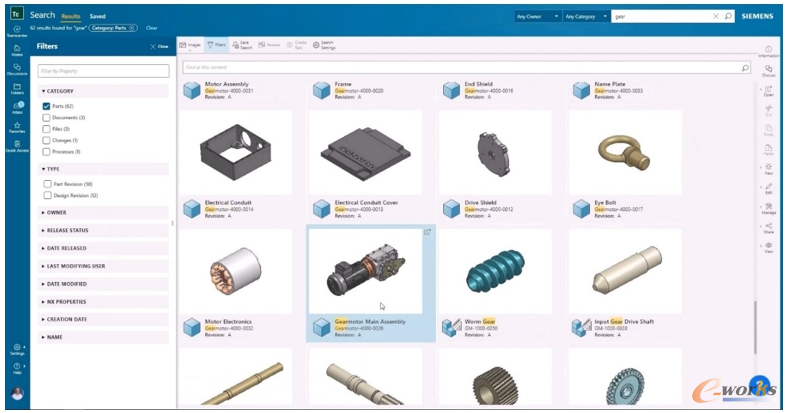Open Quick Access in sidebar

pyautogui.click(x=17, y=147)
